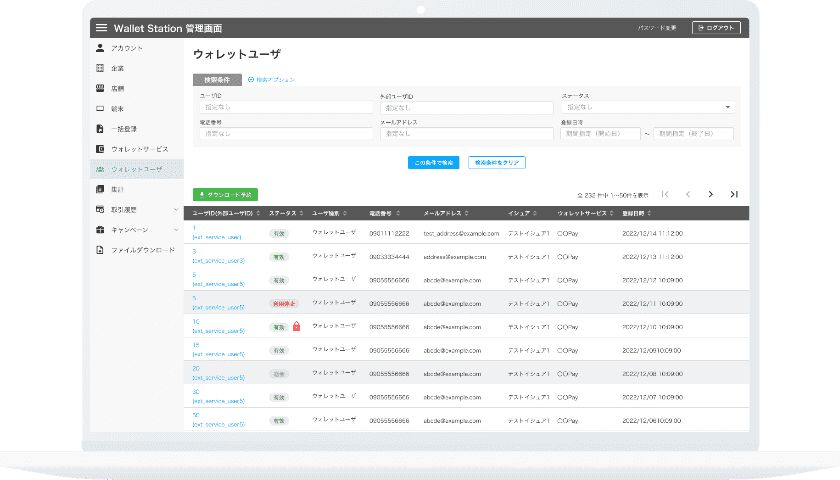Screen dimensions: 840x480
Task: Go to next page with right chevron
Action: point(710,194)
